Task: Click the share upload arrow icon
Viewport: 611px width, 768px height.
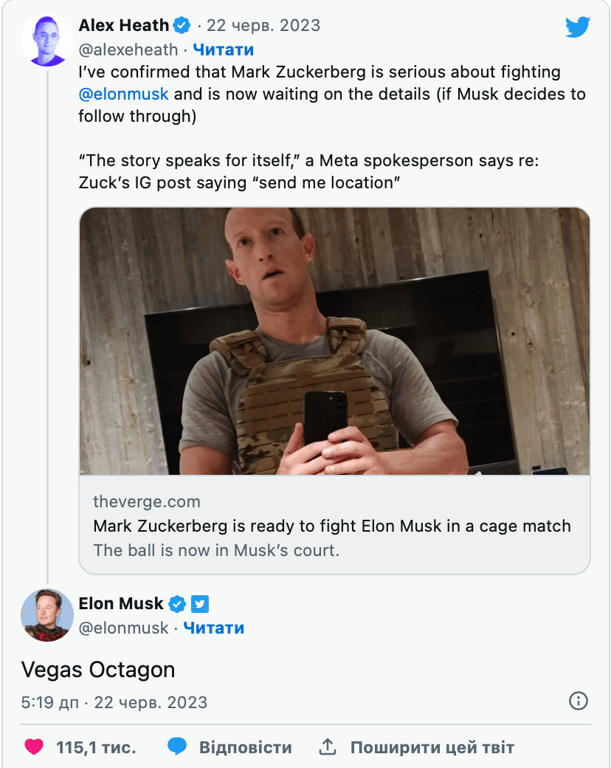Action: 327,747
